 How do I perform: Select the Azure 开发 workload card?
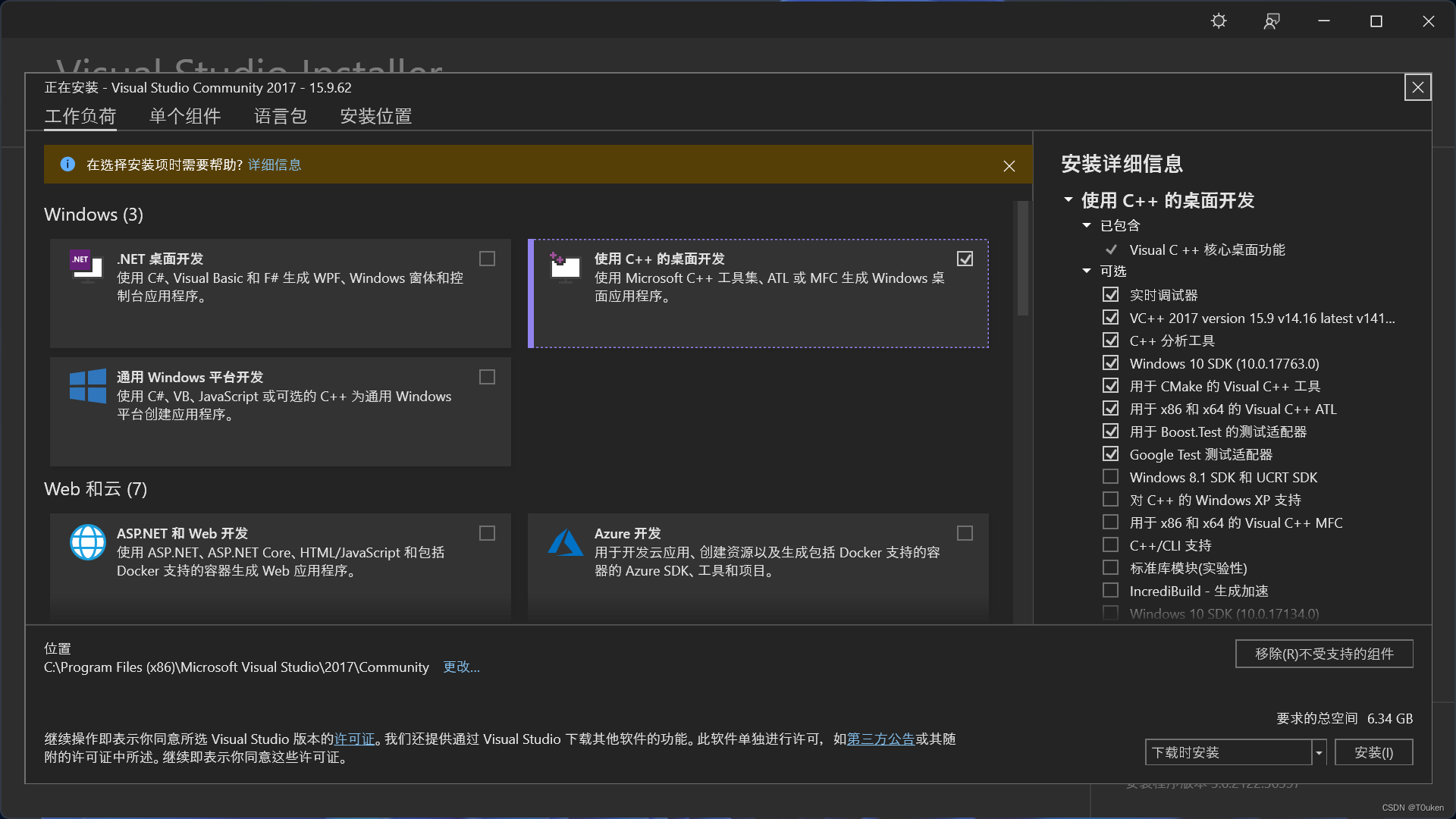pos(758,567)
